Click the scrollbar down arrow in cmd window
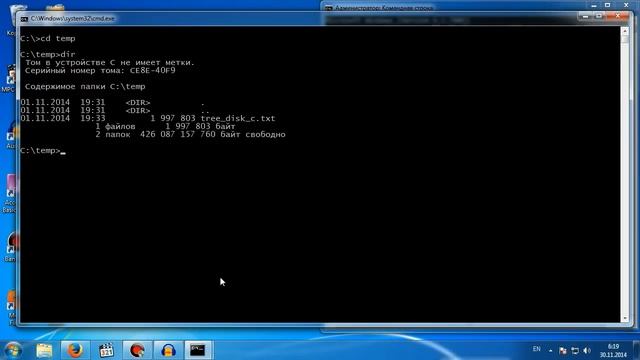Viewport: 640px width, 360px height. (625, 318)
